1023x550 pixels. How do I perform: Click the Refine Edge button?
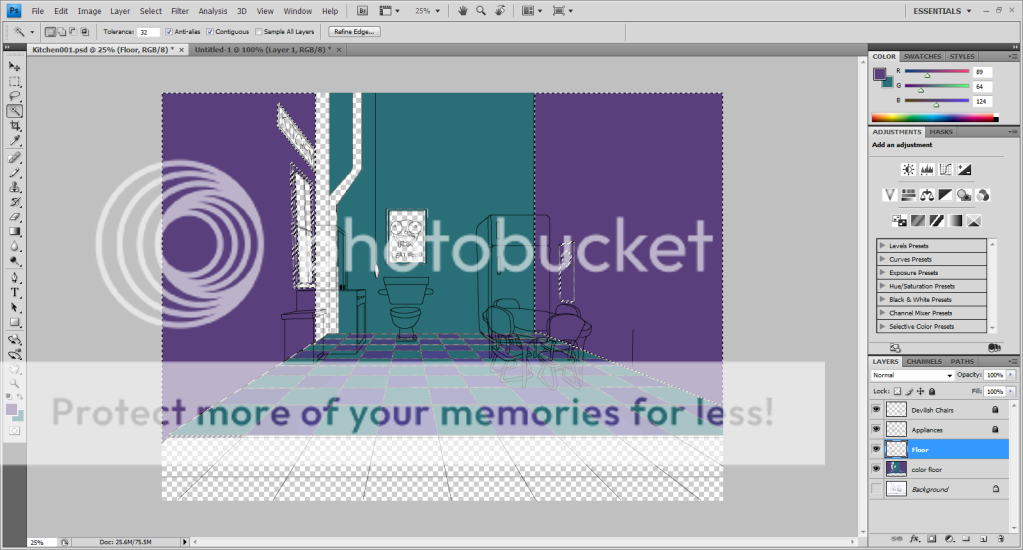(354, 32)
